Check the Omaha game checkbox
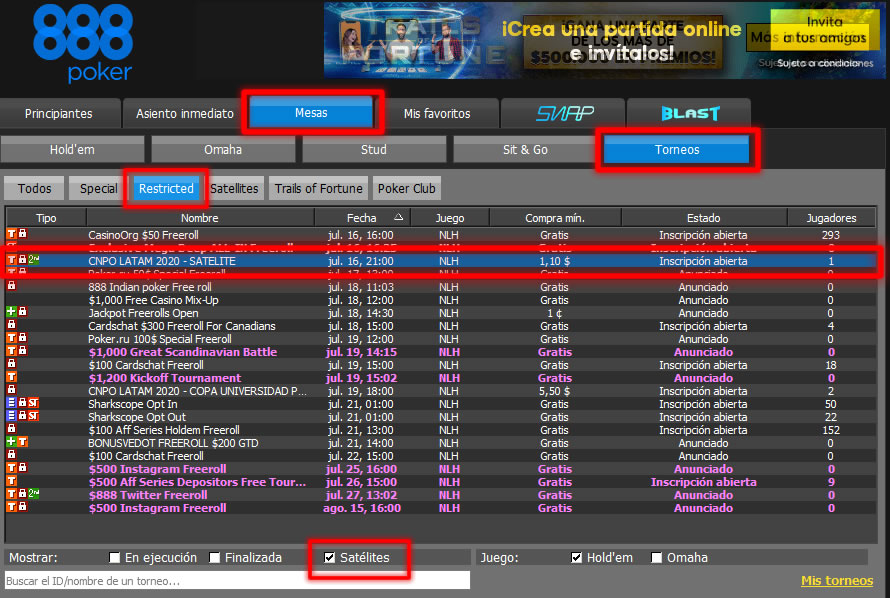This screenshot has height=598, width=890. coord(657,558)
